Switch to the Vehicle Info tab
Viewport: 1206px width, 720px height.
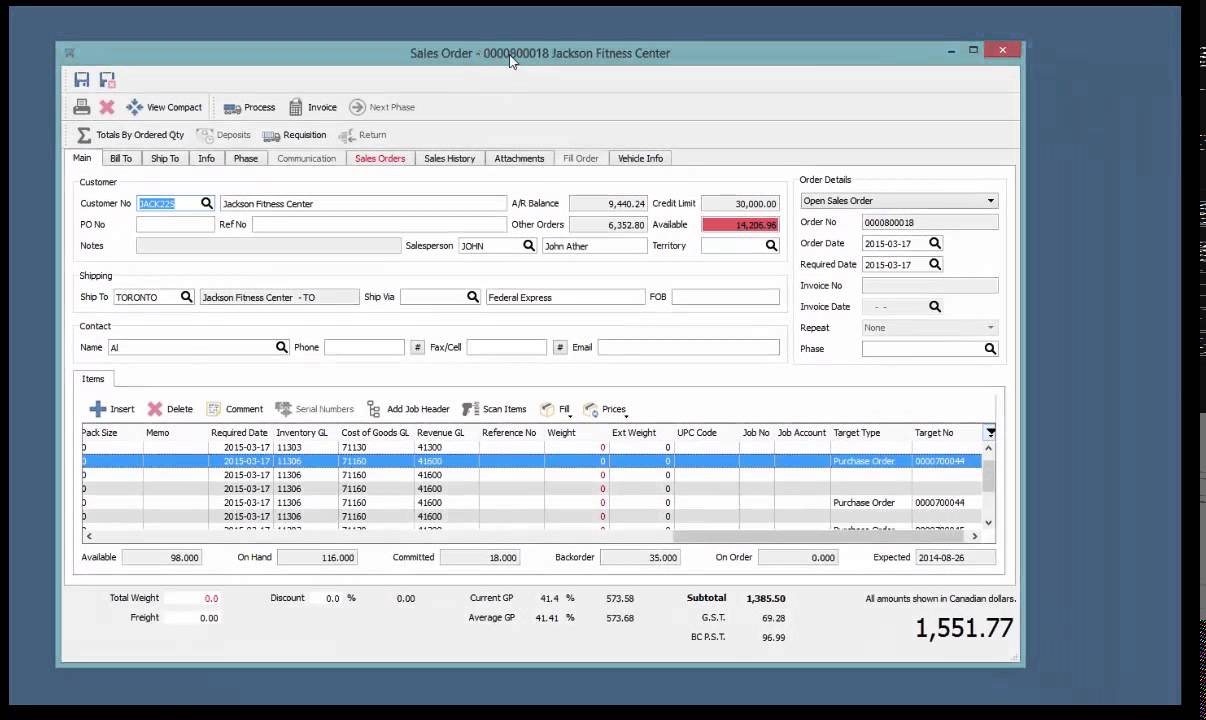(x=640, y=158)
